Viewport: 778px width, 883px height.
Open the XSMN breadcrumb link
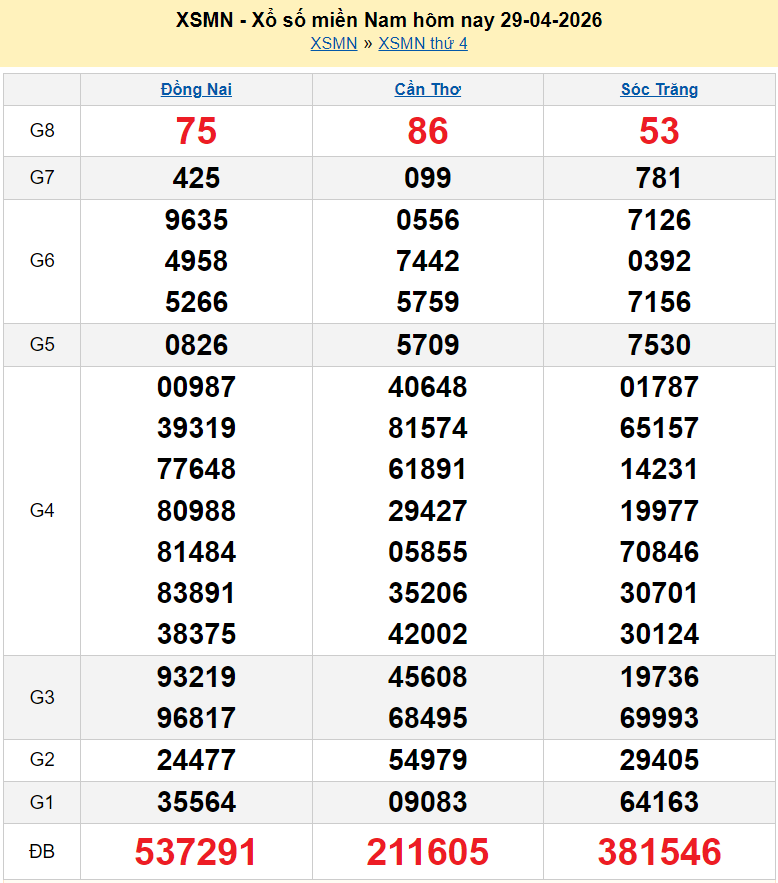tap(333, 43)
